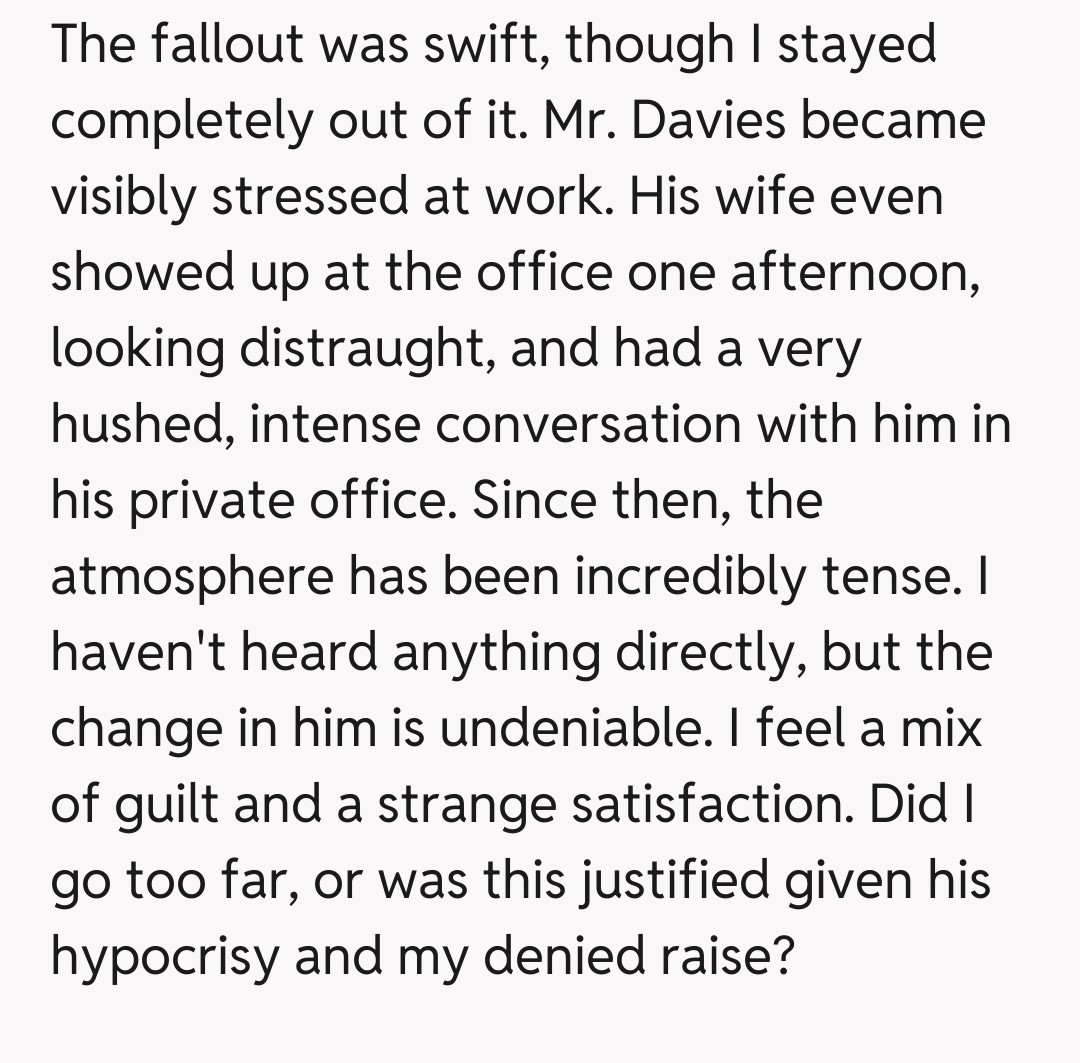Click the word "afternoon"

[x=853, y=273]
